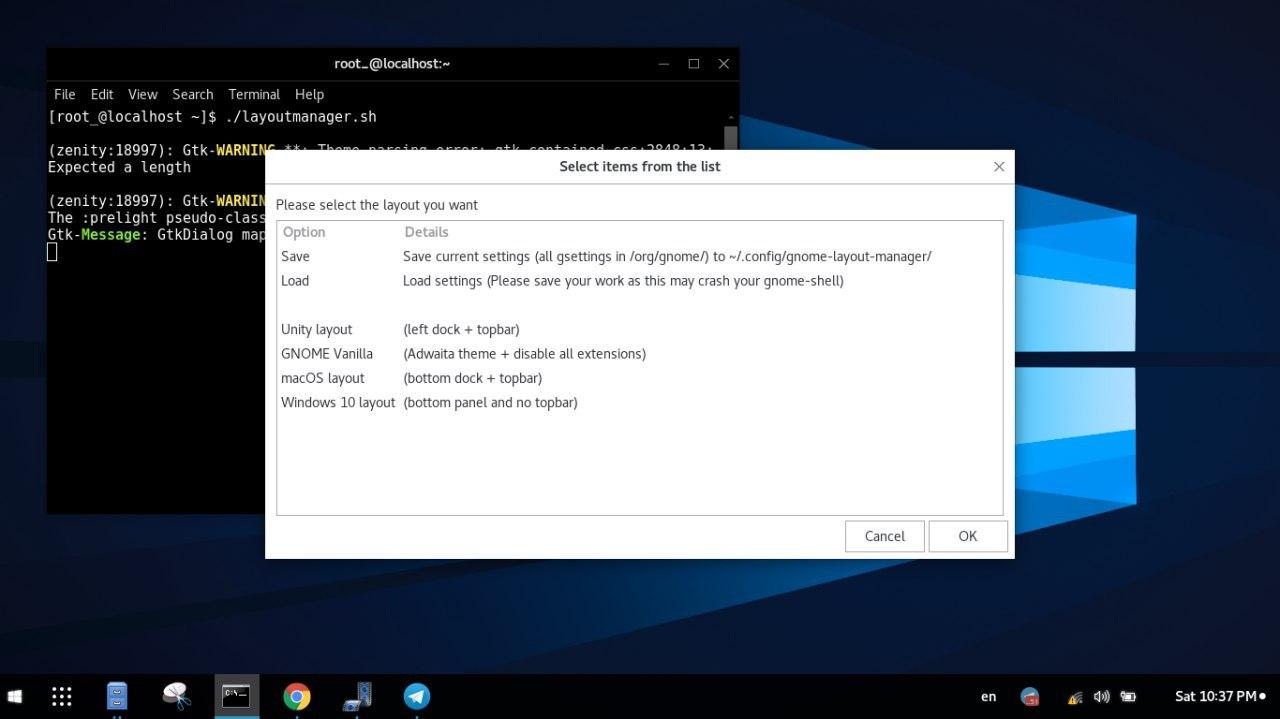The height and width of the screenshot is (719, 1280).
Task: Open the terminal's Search menu
Action: click(192, 94)
